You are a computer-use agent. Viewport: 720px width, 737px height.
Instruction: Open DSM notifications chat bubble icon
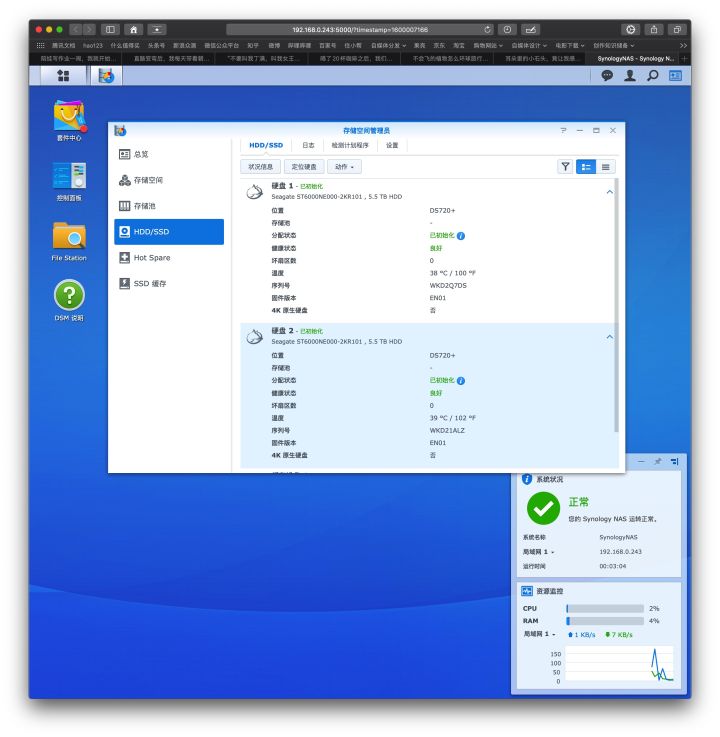pyautogui.click(x=607, y=75)
